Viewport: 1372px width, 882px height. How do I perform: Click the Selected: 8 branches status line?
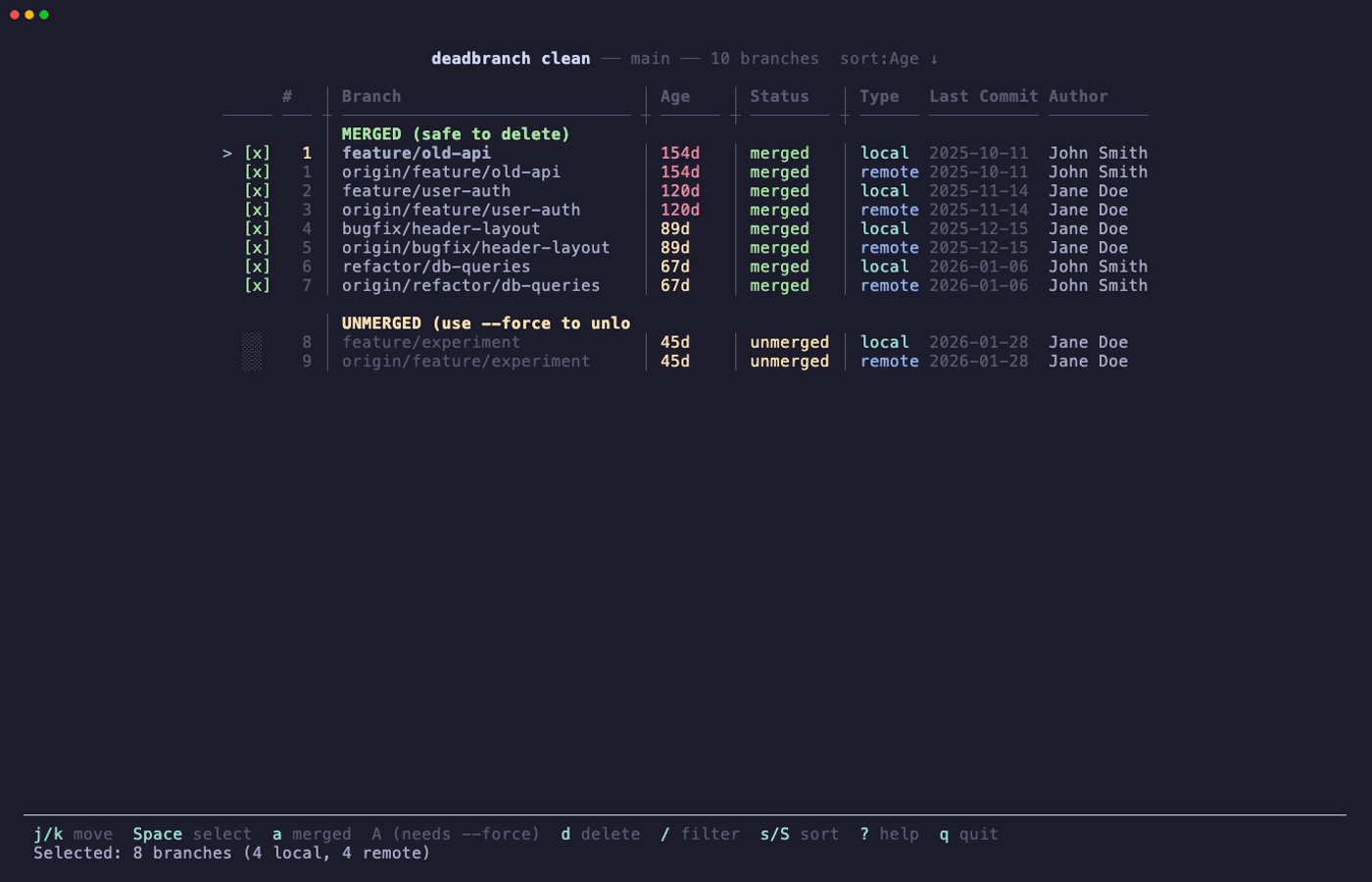(x=232, y=853)
